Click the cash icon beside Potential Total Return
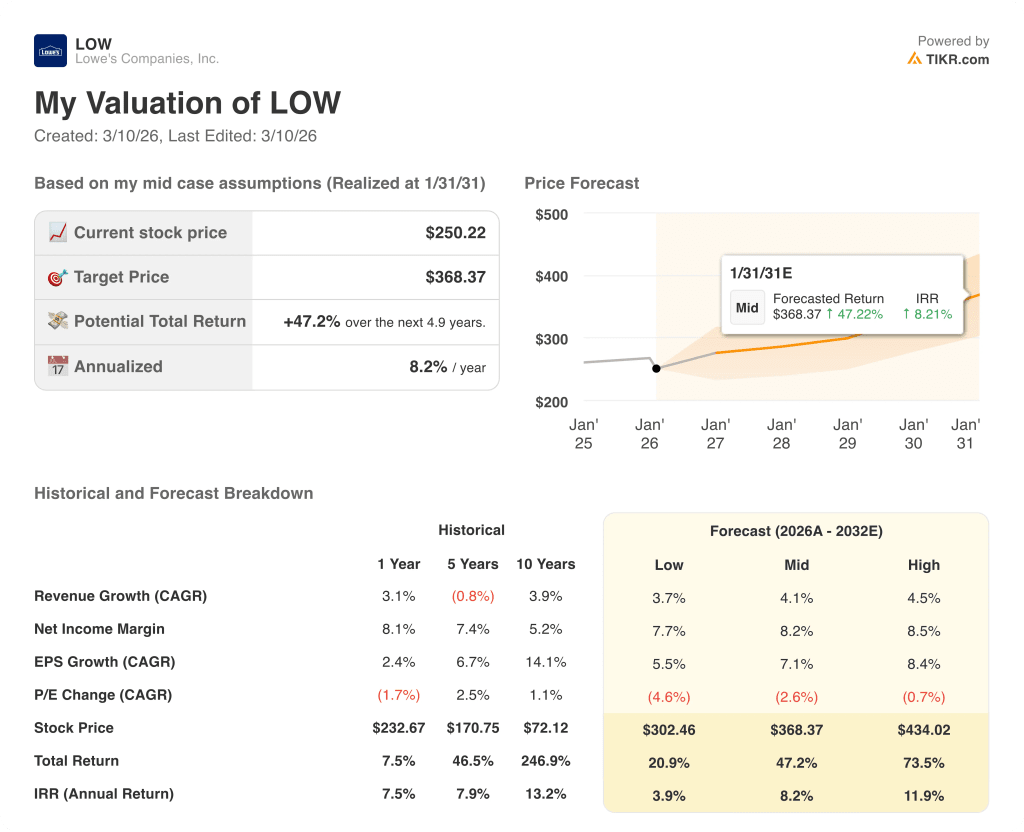Image resolution: width=1024 pixels, height=832 pixels. [58, 321]
